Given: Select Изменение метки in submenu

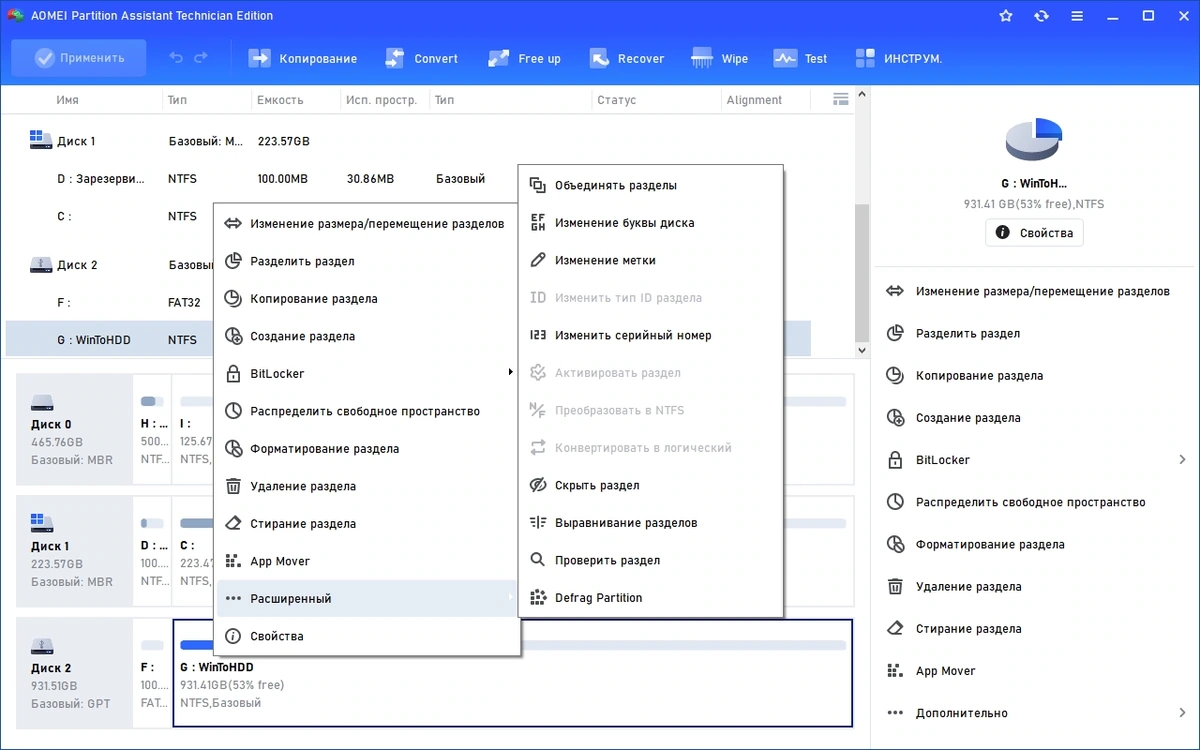Looking at the screenshot, I should tap(650, 260).
